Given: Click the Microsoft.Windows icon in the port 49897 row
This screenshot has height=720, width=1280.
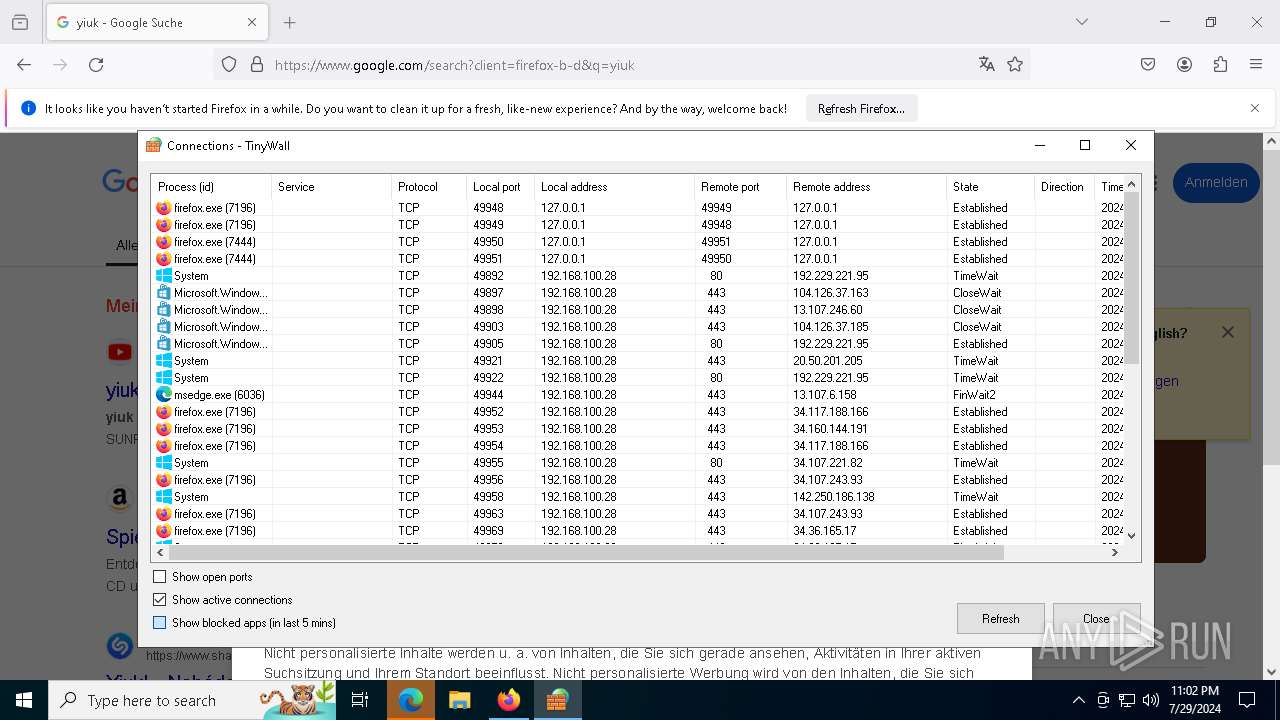Looking at the screenshot, I should tap(164, 293).
